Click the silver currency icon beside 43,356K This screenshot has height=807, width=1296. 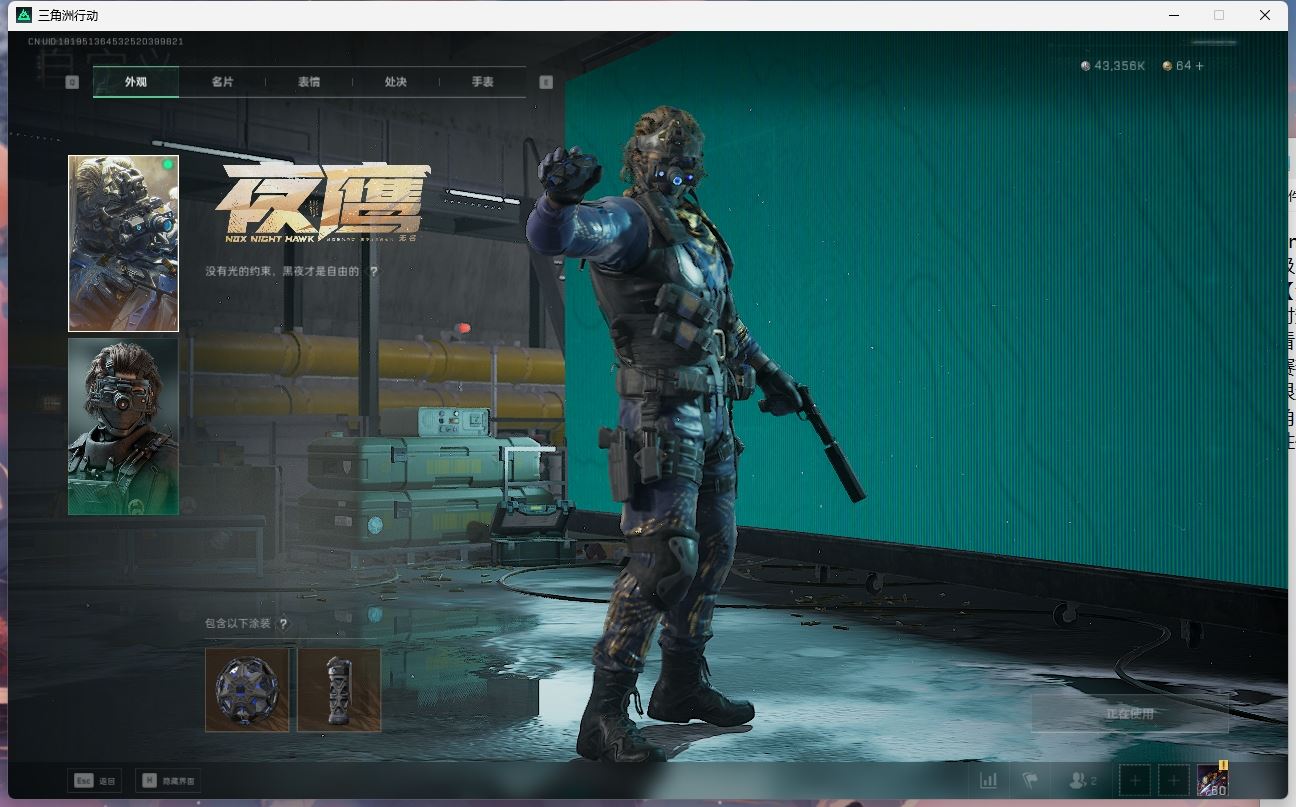click(1086, 66)
